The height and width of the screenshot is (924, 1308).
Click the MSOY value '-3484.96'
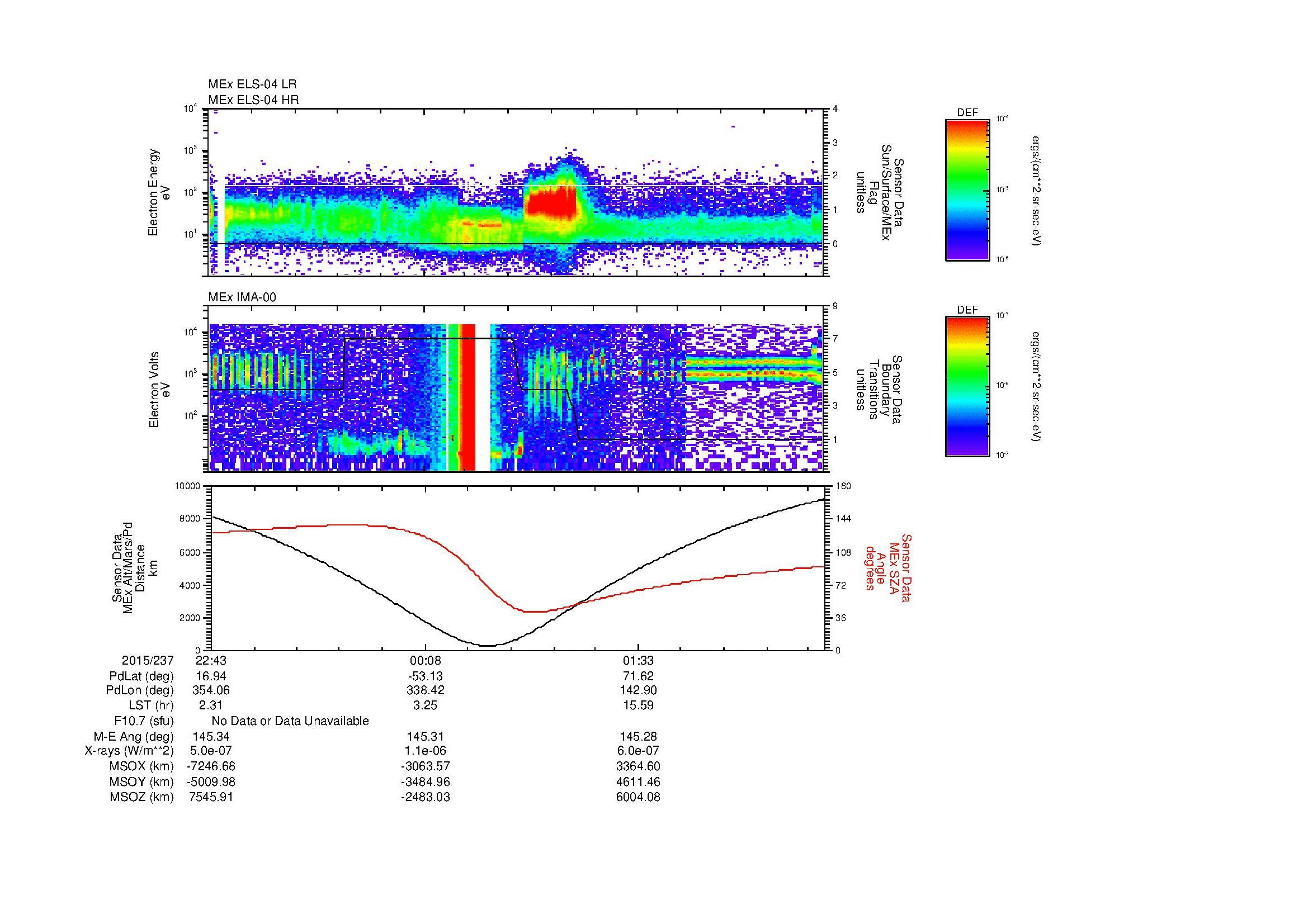pyautogui.click(x=426, y=781)
